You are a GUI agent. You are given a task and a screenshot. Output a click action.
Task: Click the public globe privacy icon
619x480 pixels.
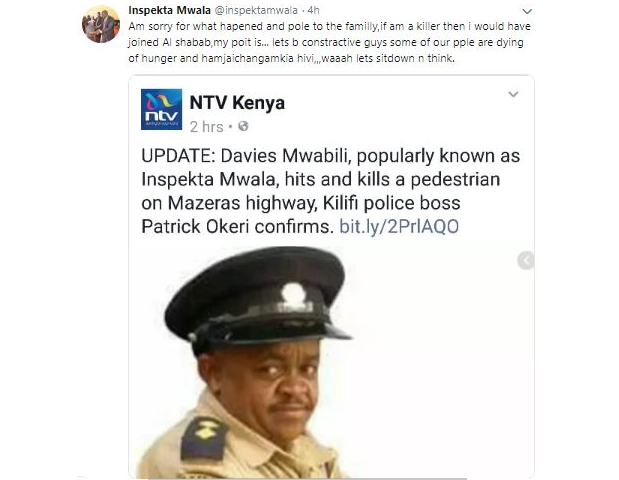pyautogui.click(x=243, y=126)
